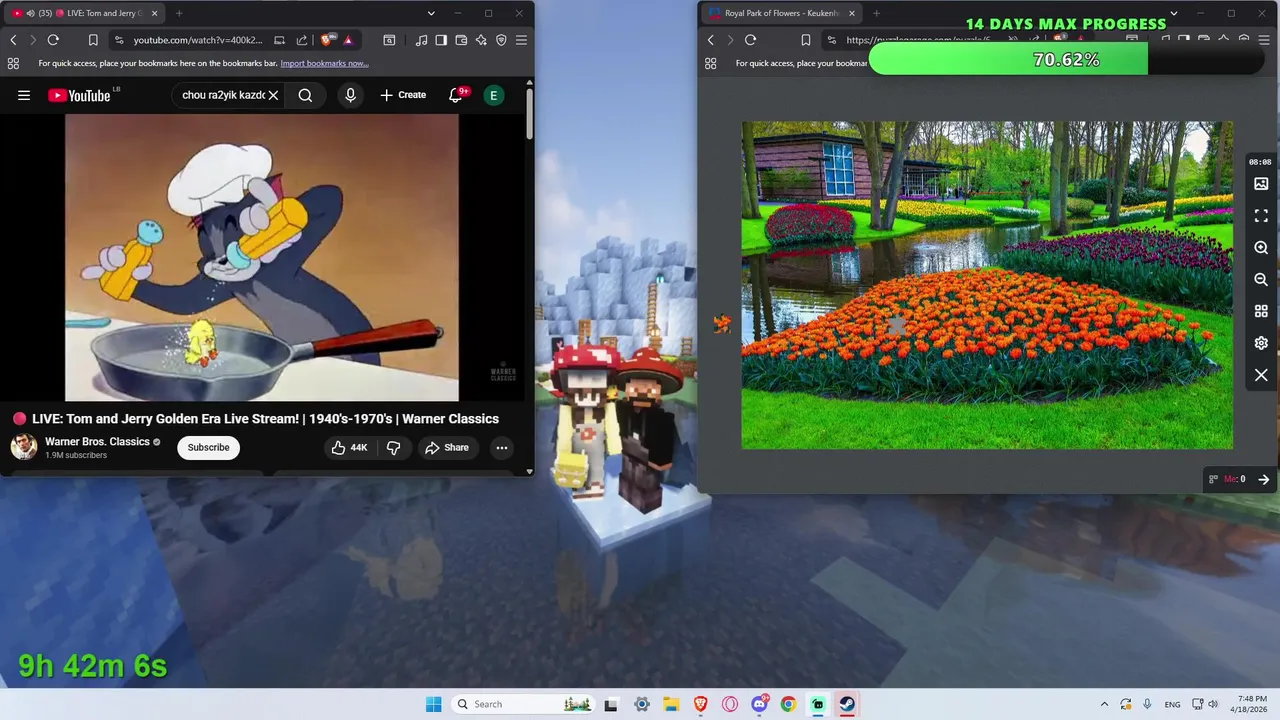This screenshot has height=720, width=1280.
Task: Open Steam from the taskbar
Action: click(847, 704)
